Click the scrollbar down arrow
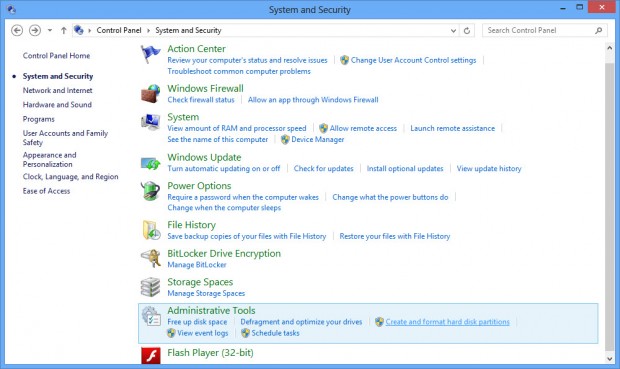Screen dimensions: 620x369 coord(609,359)
